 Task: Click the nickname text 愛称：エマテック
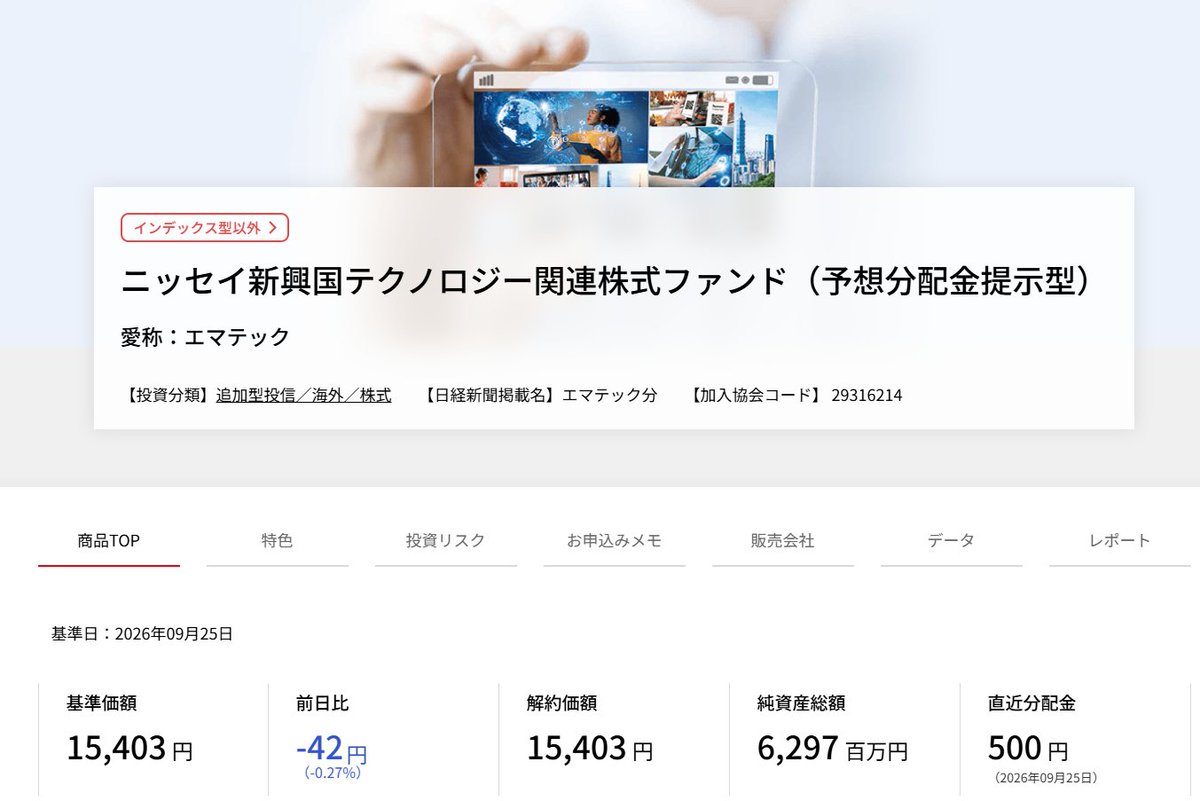tap(205, 337)
